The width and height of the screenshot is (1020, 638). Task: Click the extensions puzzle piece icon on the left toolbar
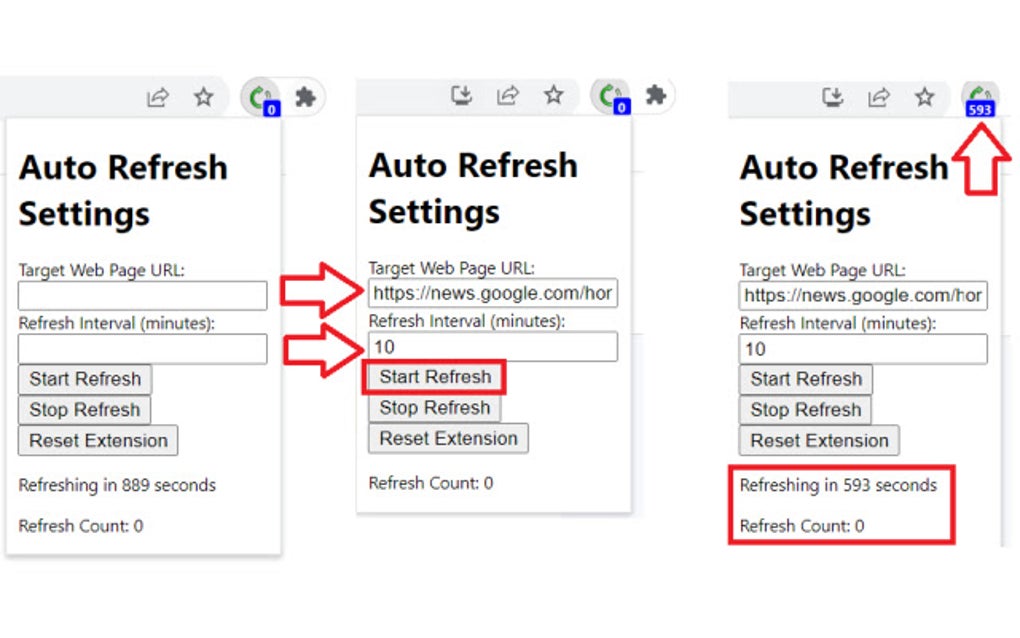click(305, 96)
